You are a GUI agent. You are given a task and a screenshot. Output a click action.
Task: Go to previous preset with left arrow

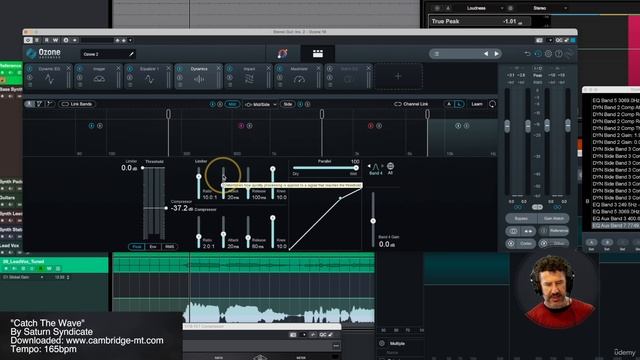(486, 53)
